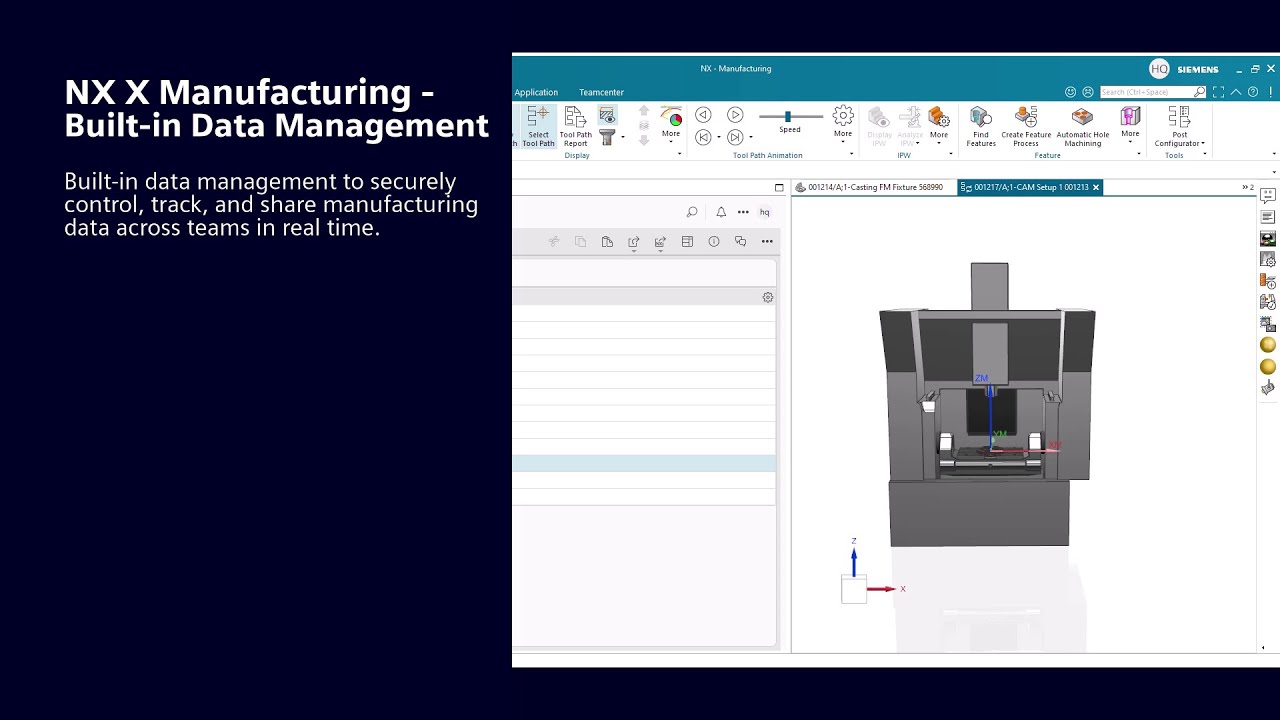
Task: Open the three-dot menu beside the bell
Action: click(x=743, y=212)
